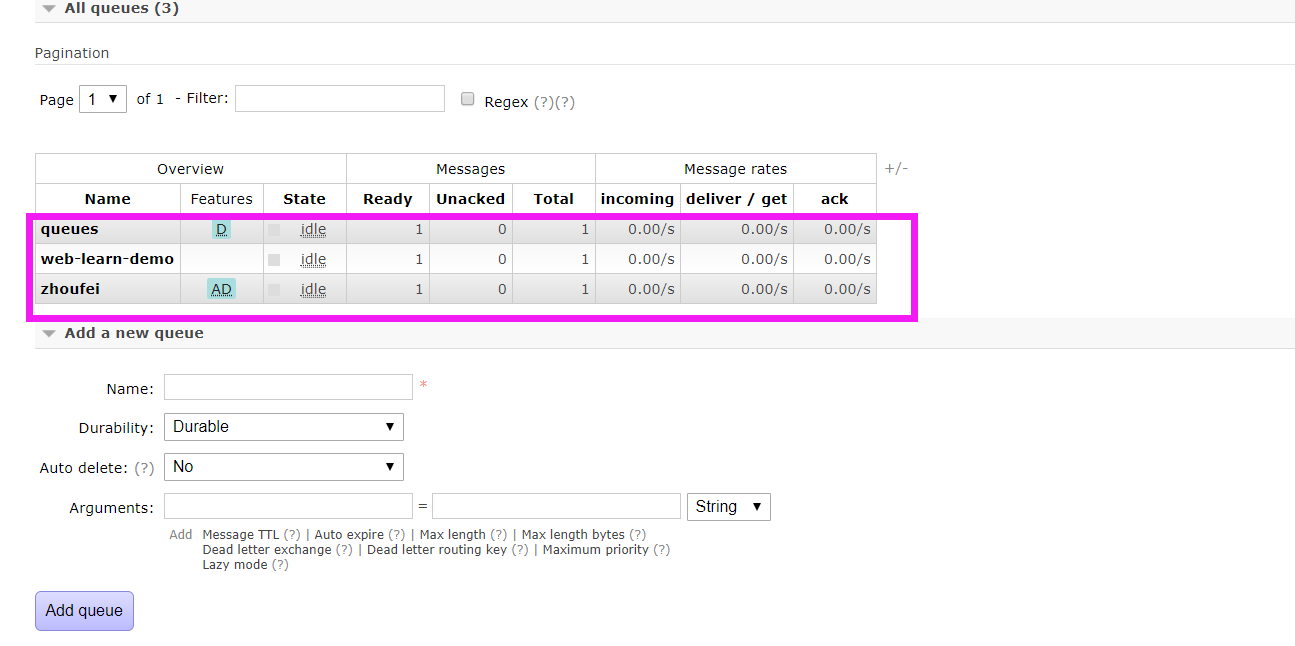Sort by the ack rate header
The image size is (1295, 646).
834,199
